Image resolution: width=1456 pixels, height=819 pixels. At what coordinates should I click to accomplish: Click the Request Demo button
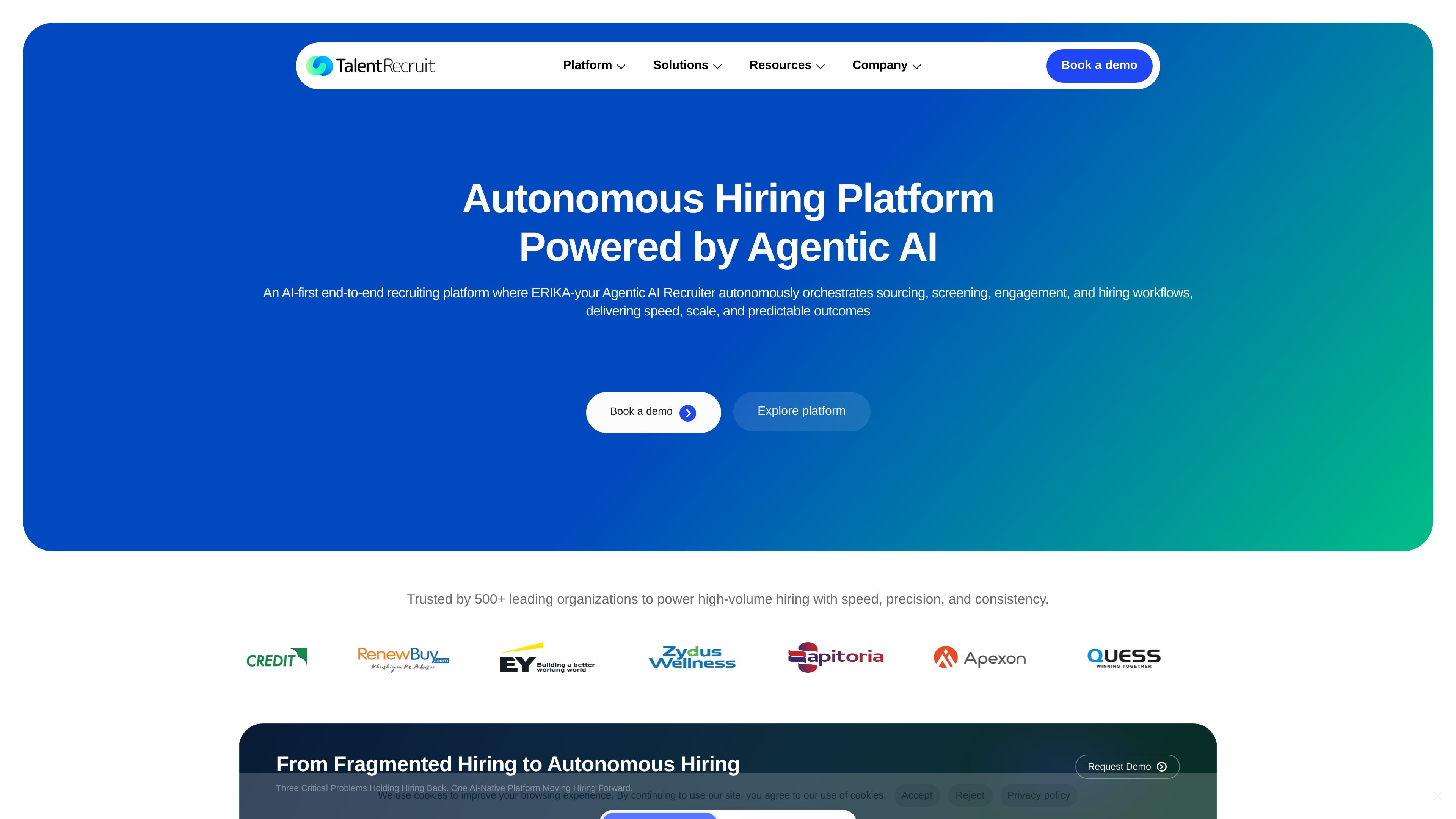[x=1127, y=766]
